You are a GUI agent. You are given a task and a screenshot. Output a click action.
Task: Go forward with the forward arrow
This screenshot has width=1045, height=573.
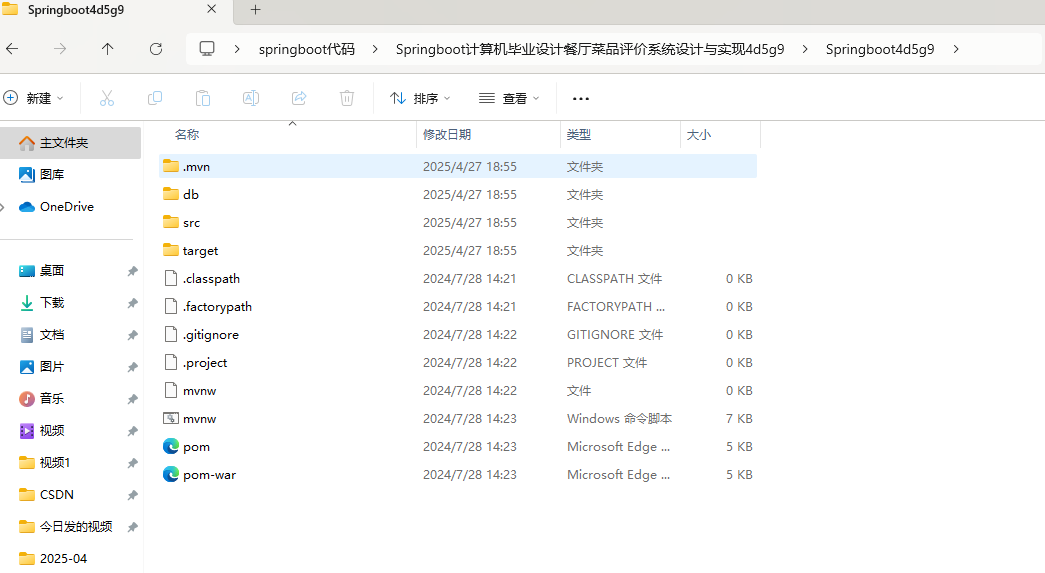[60, 49]
